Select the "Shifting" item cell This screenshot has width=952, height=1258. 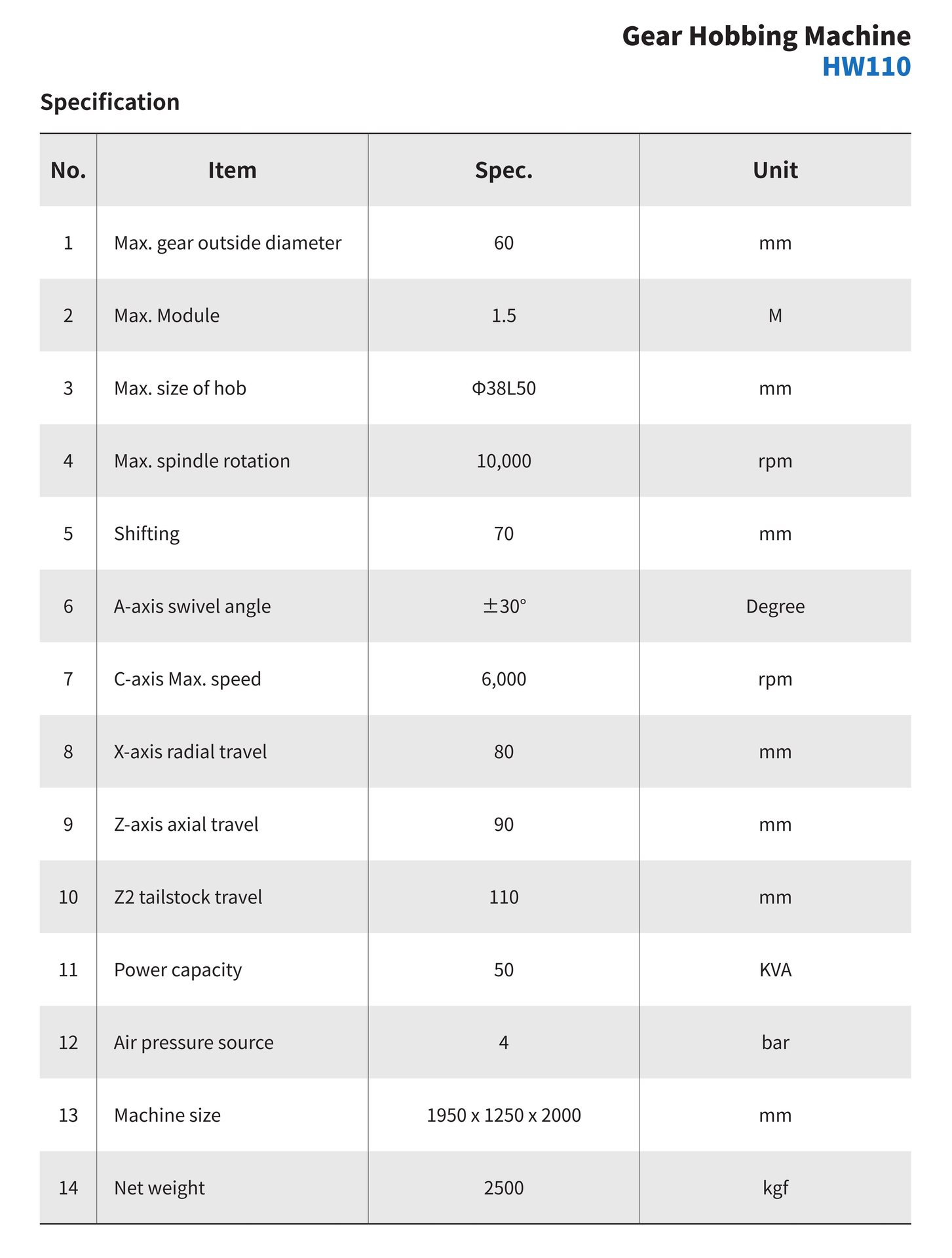(x=147, y=534)
